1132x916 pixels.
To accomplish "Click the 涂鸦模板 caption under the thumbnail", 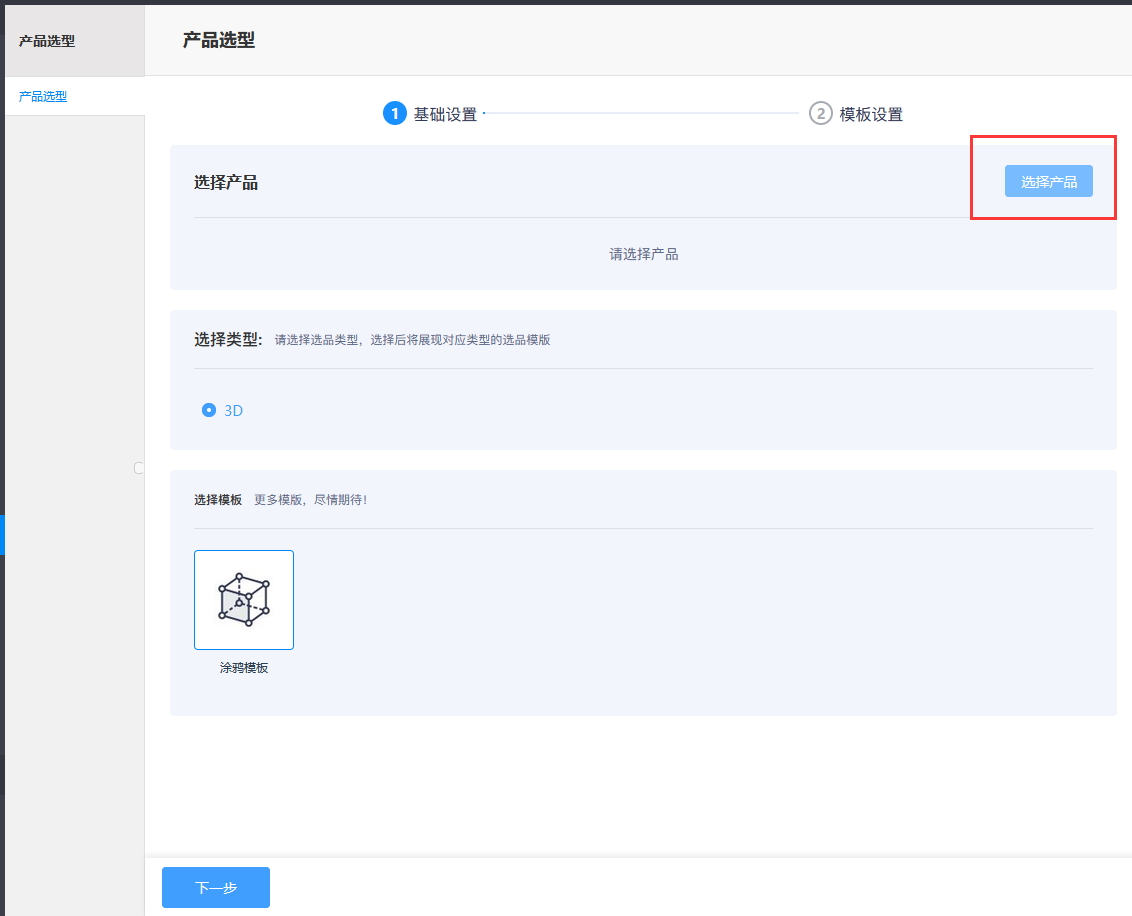I will (244, 667).
